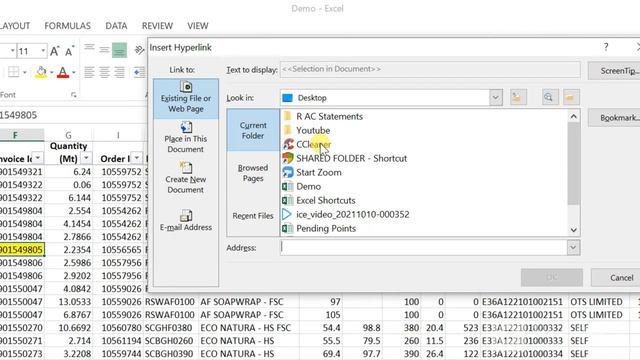The height and width of the screenshot is (360, 640).
Task: Open borders dropdown arrow
Action: tap(24, 73)
